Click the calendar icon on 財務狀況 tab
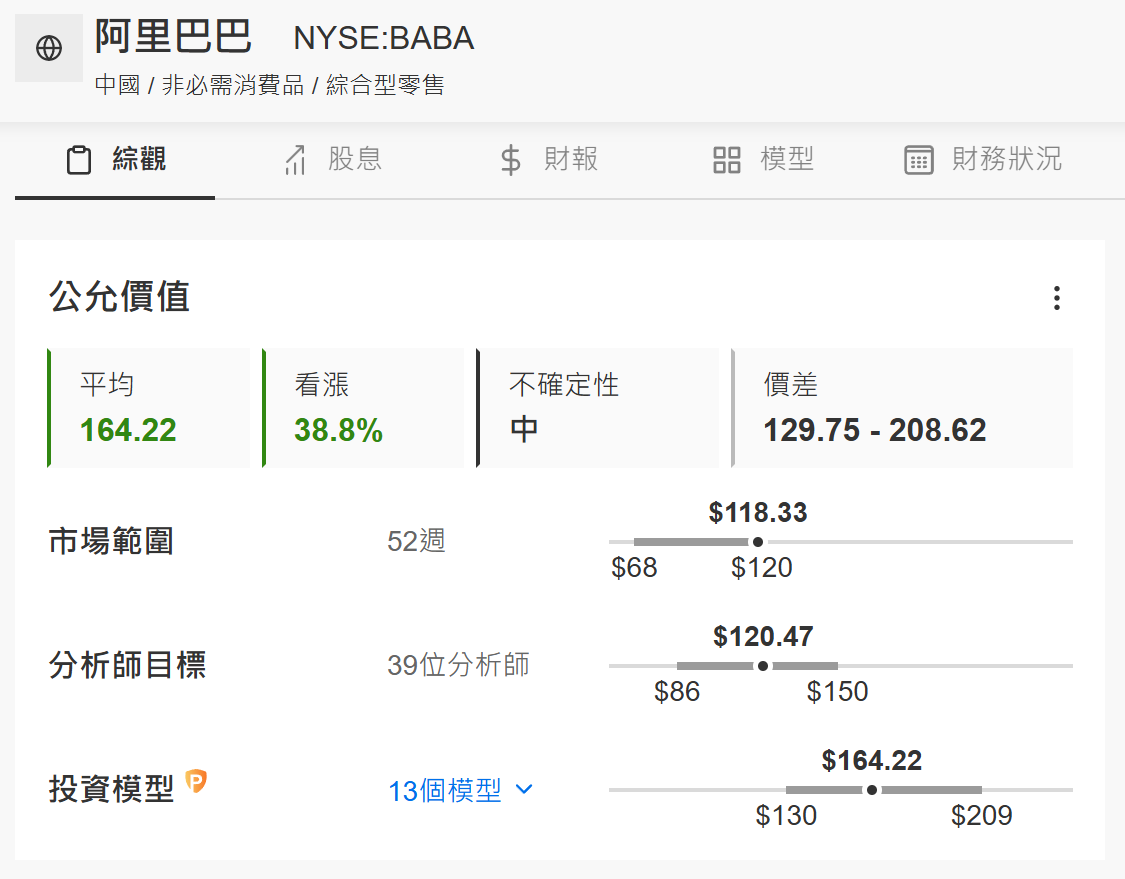 click(x=919, y=159)
